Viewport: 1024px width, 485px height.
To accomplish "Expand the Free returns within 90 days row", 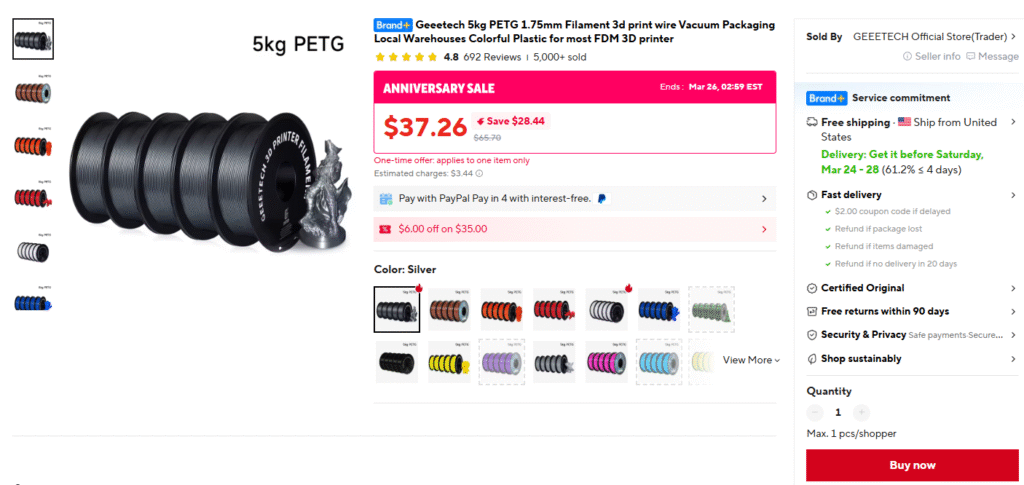I will click(x=1013, y=311).
